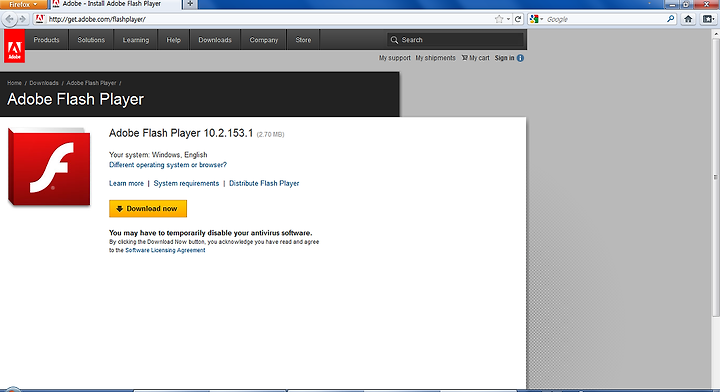Click the yellow Download now button

coord(148,208)
